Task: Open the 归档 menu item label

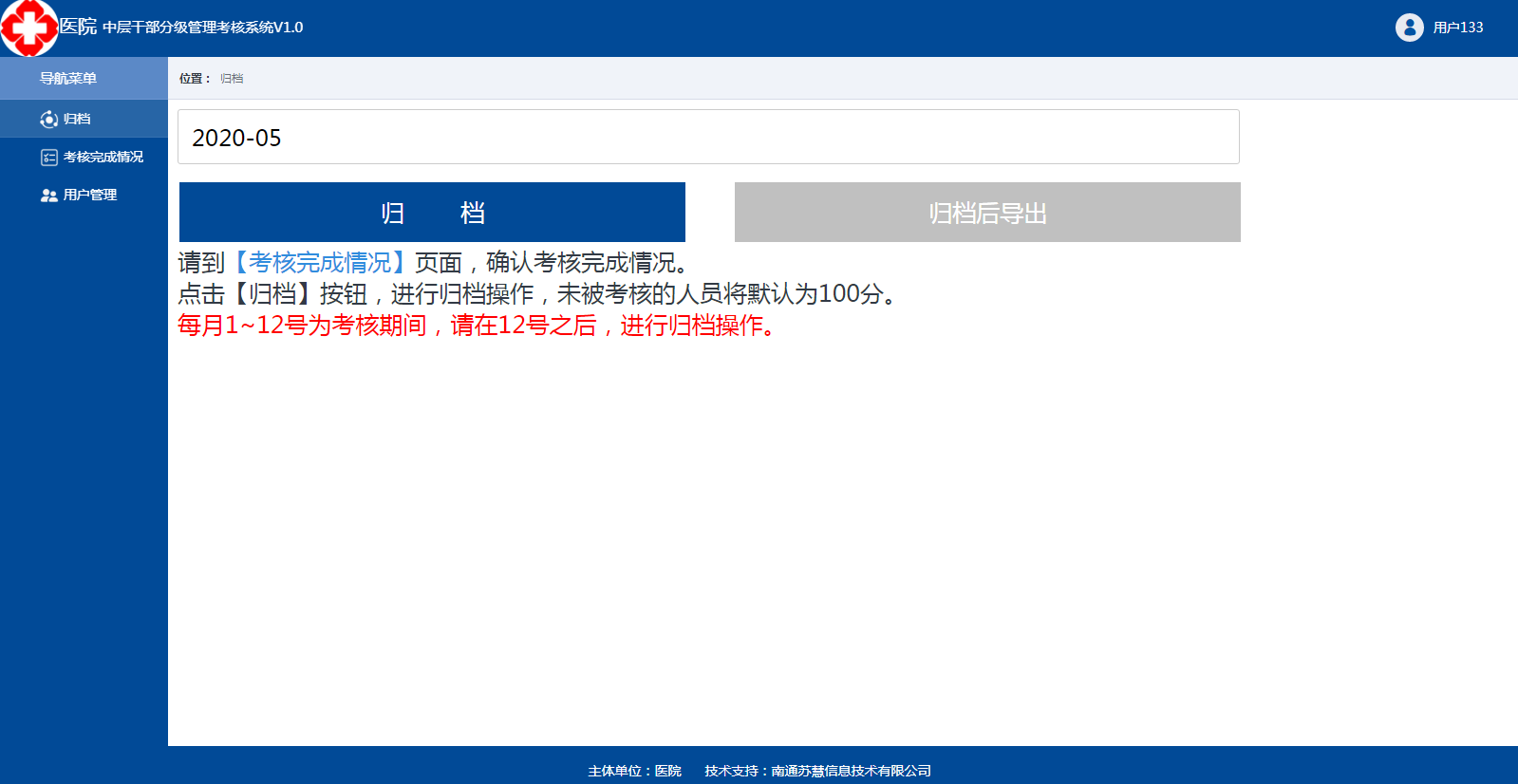Action: (x=77, y=119)
